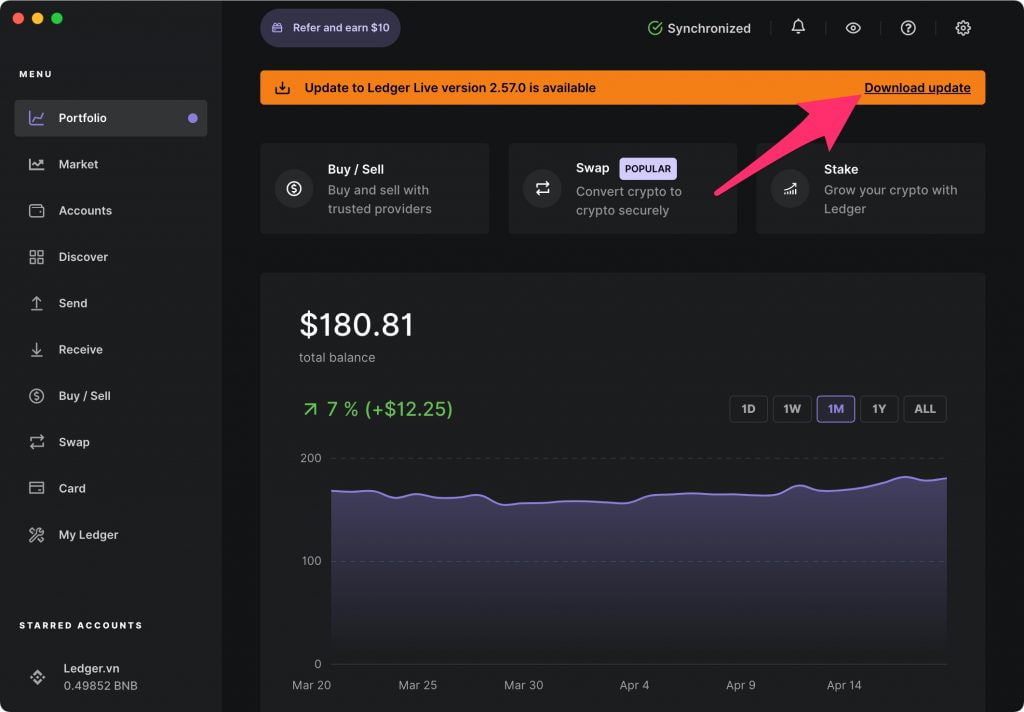Click the 0.49852 BNB balance text
The image size is (1024, 712).
point(101,686)
